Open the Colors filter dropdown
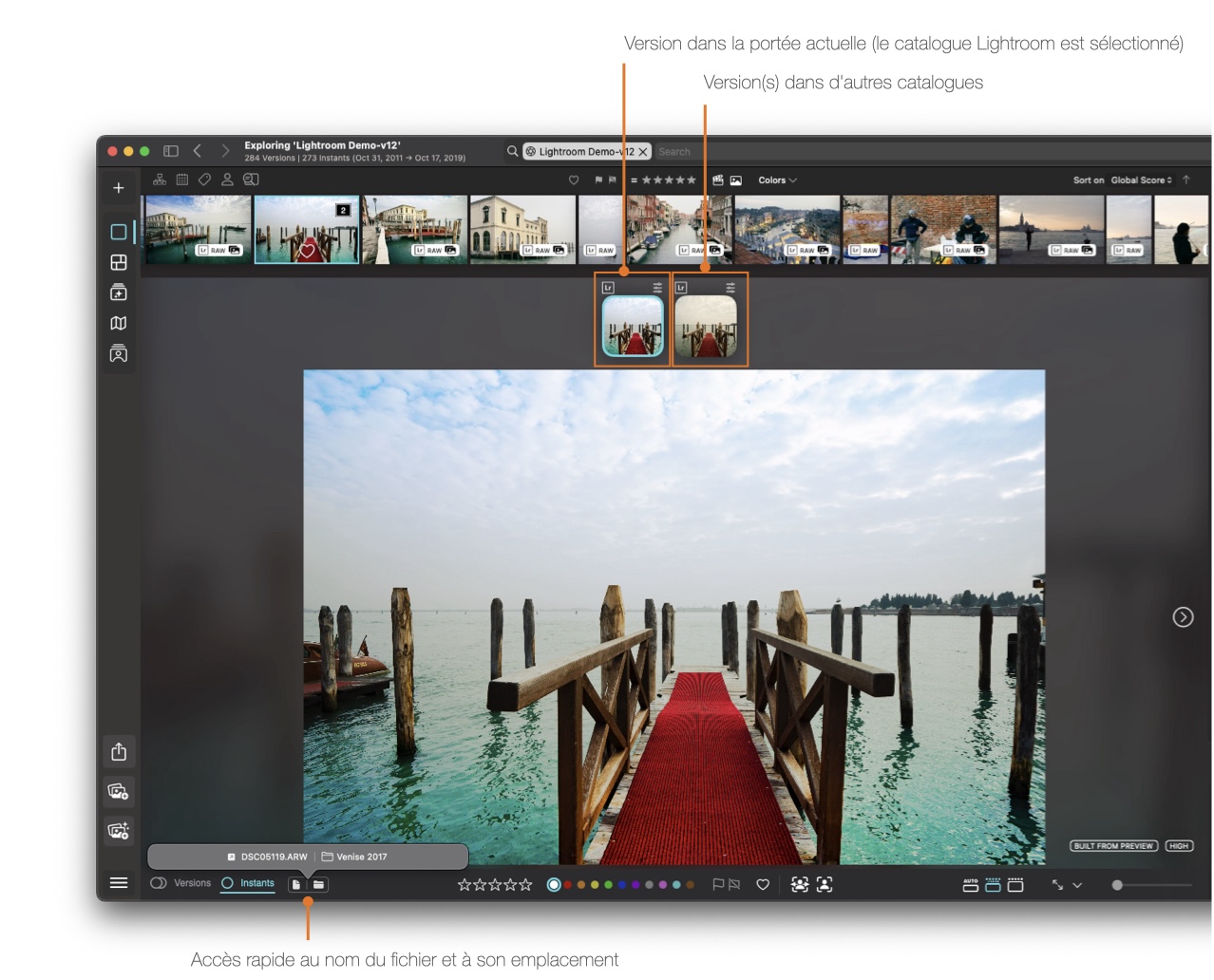The height and width of the screenshot is (980, 1214). click(777, 180)
